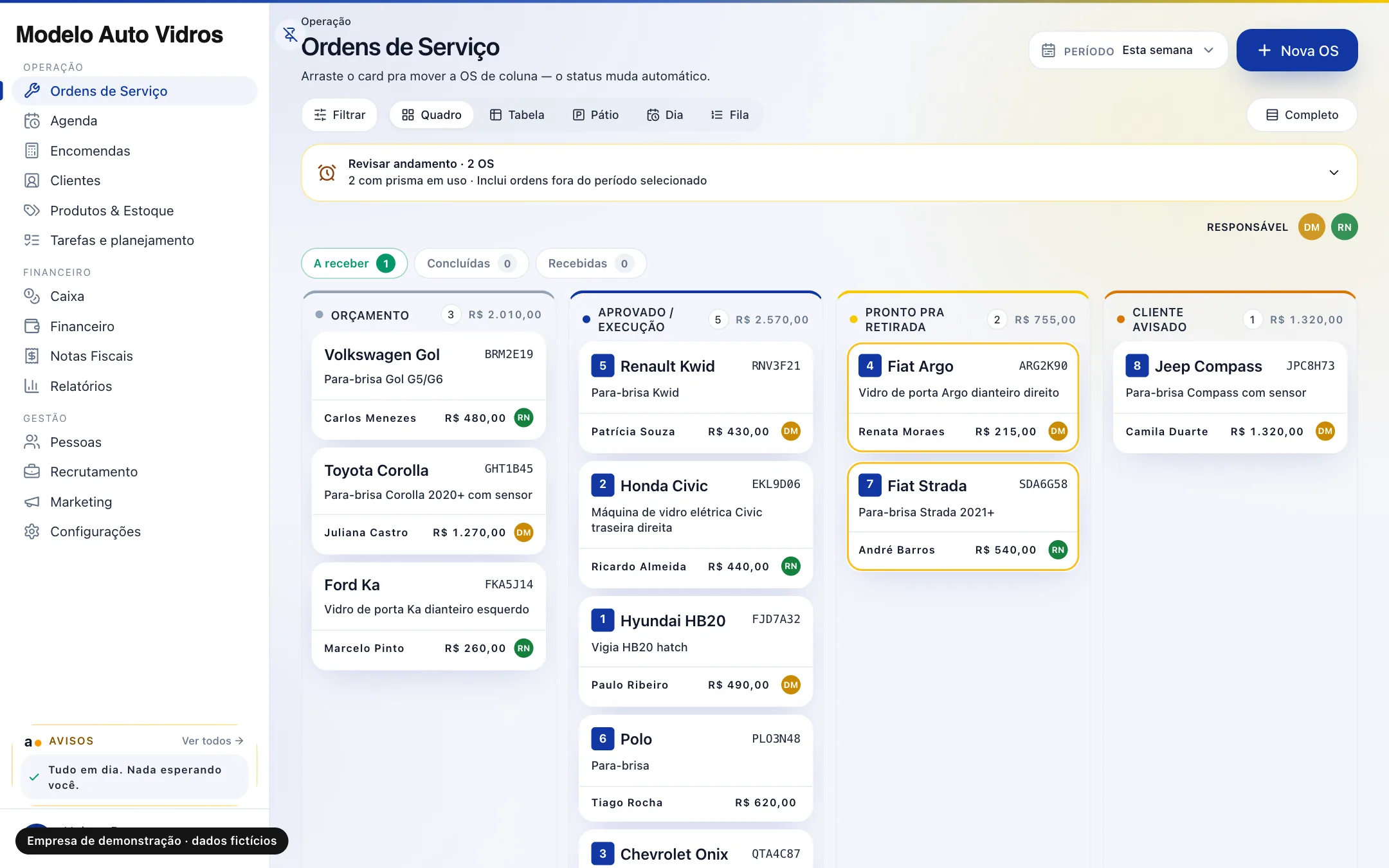Screen dimensions: 1389x868
Task: Select the Recebidas filter chip
Action: click(x=590, y=264)
